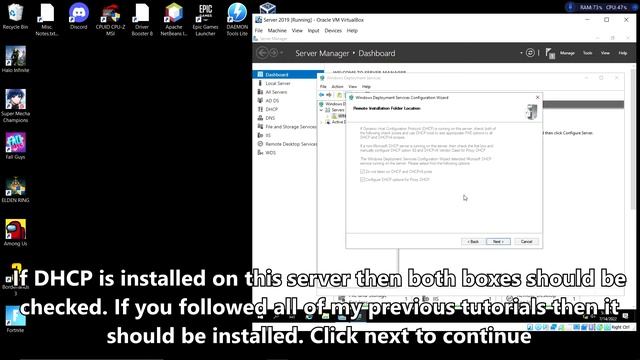Launch Discord from the desktop
The image size is (640, 360).
[78, 16]
